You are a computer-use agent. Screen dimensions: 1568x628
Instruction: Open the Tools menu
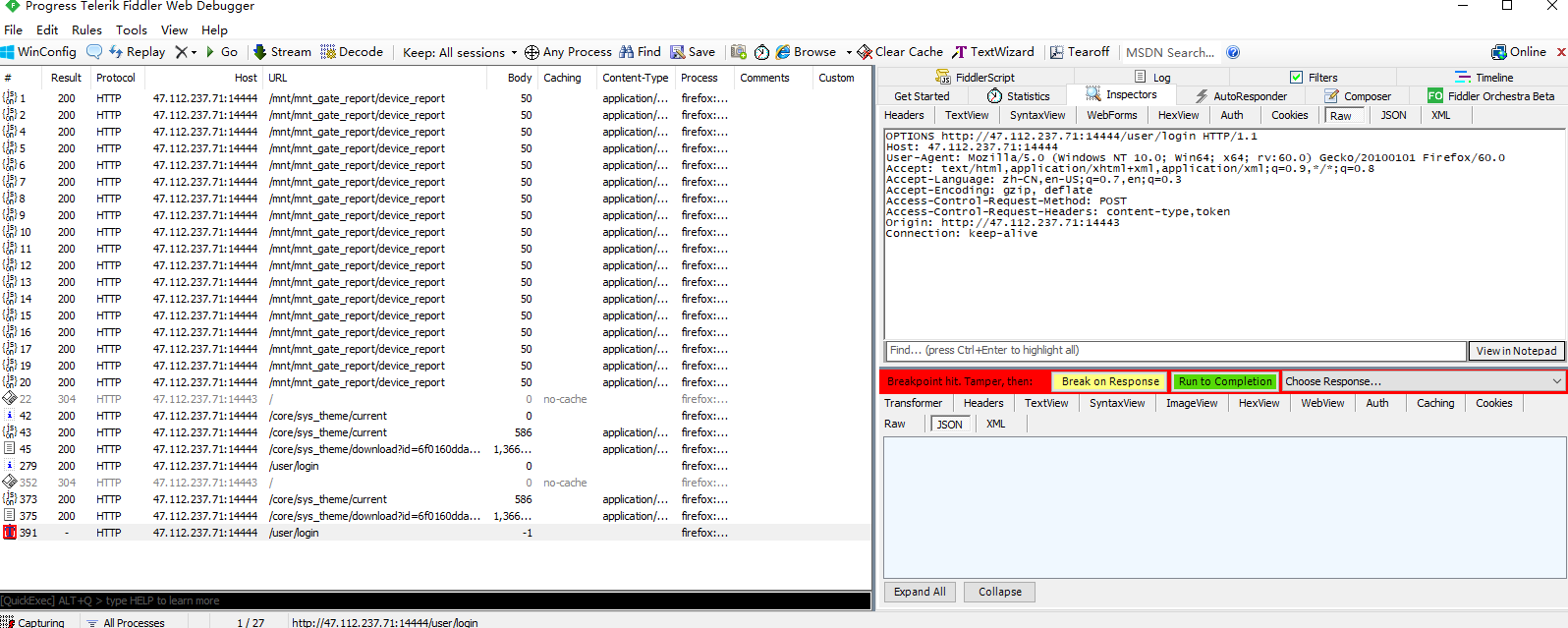pos(131,29)
